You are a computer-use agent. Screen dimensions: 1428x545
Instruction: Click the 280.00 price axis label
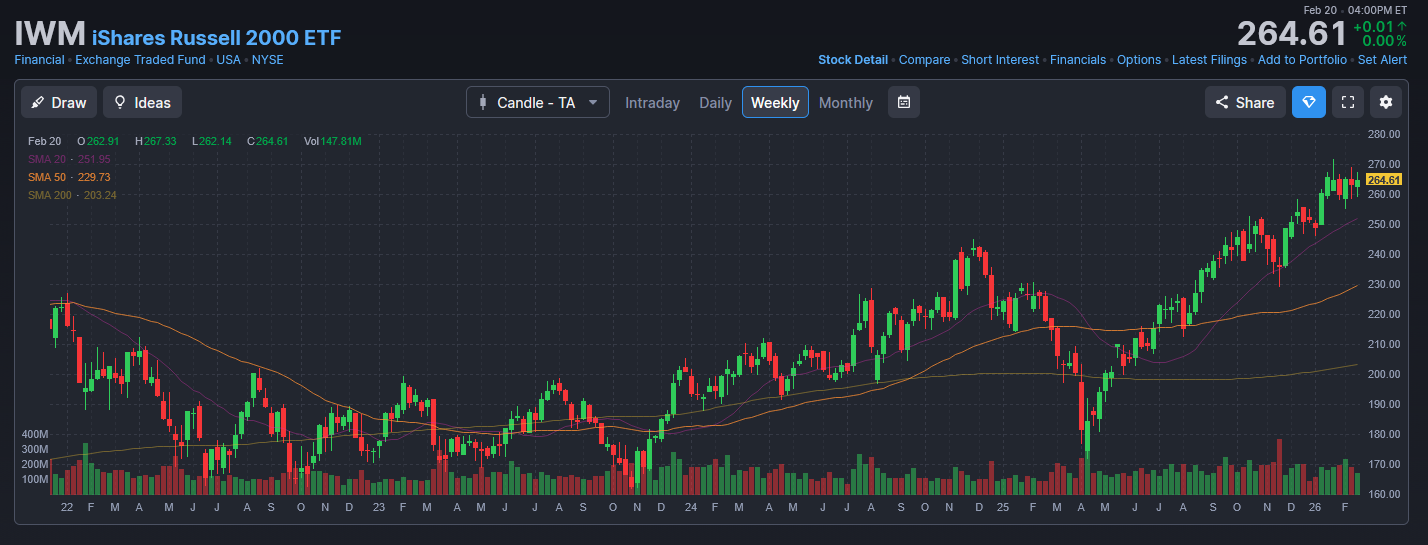point(1384,134)
